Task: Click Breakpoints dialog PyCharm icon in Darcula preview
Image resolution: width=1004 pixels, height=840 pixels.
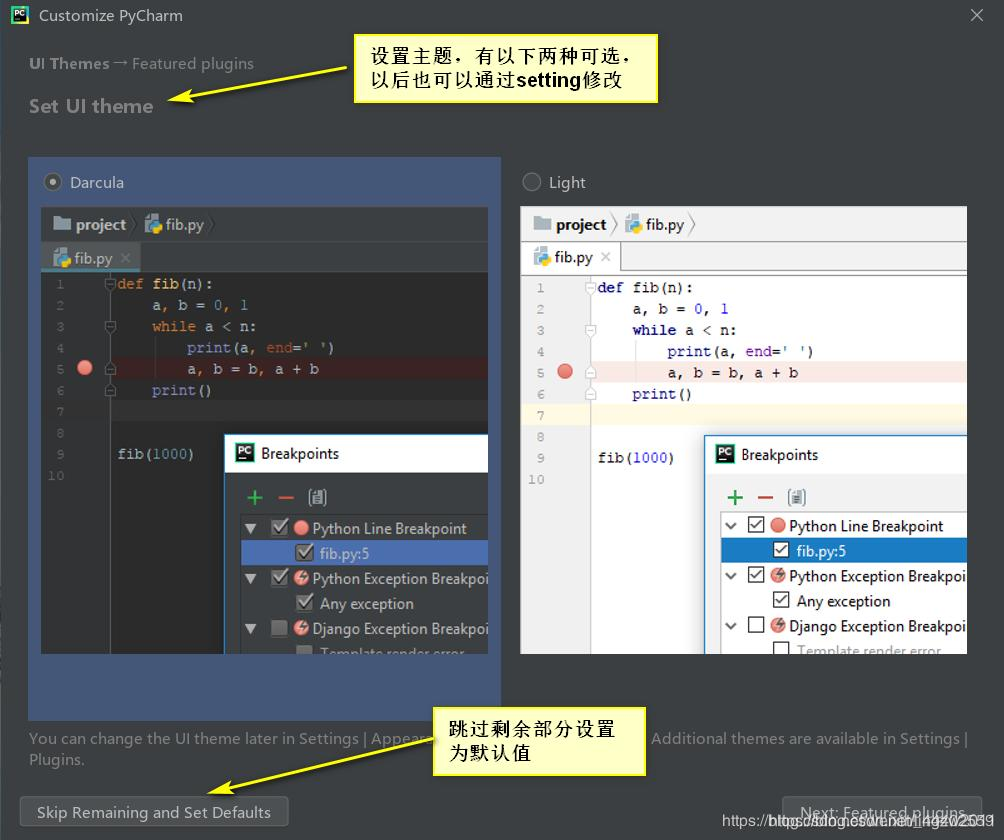Action: pos(245,453)
